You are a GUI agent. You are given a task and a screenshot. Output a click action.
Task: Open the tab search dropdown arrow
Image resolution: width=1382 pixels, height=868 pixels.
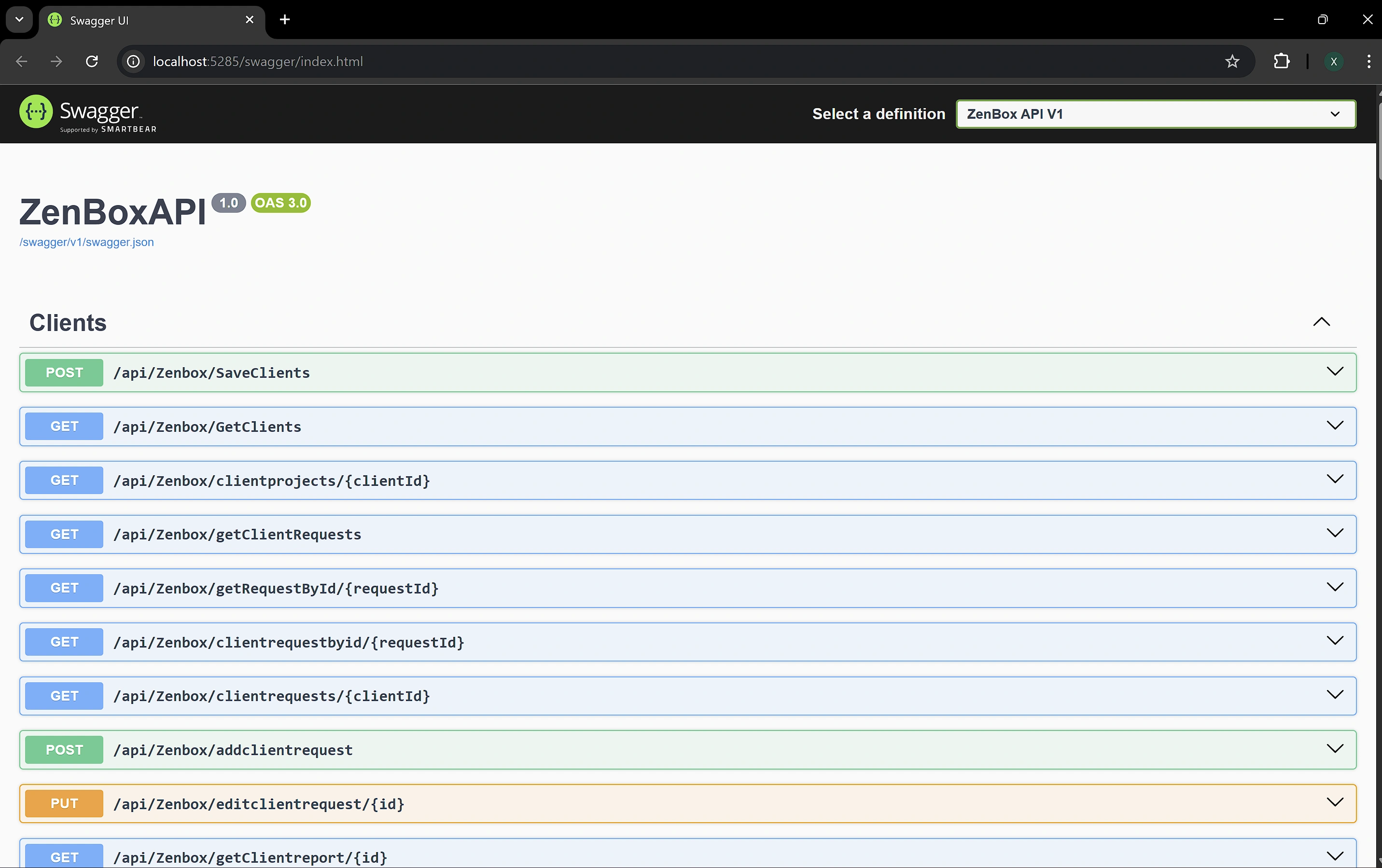pyautogui.click(x=19, y=19)
